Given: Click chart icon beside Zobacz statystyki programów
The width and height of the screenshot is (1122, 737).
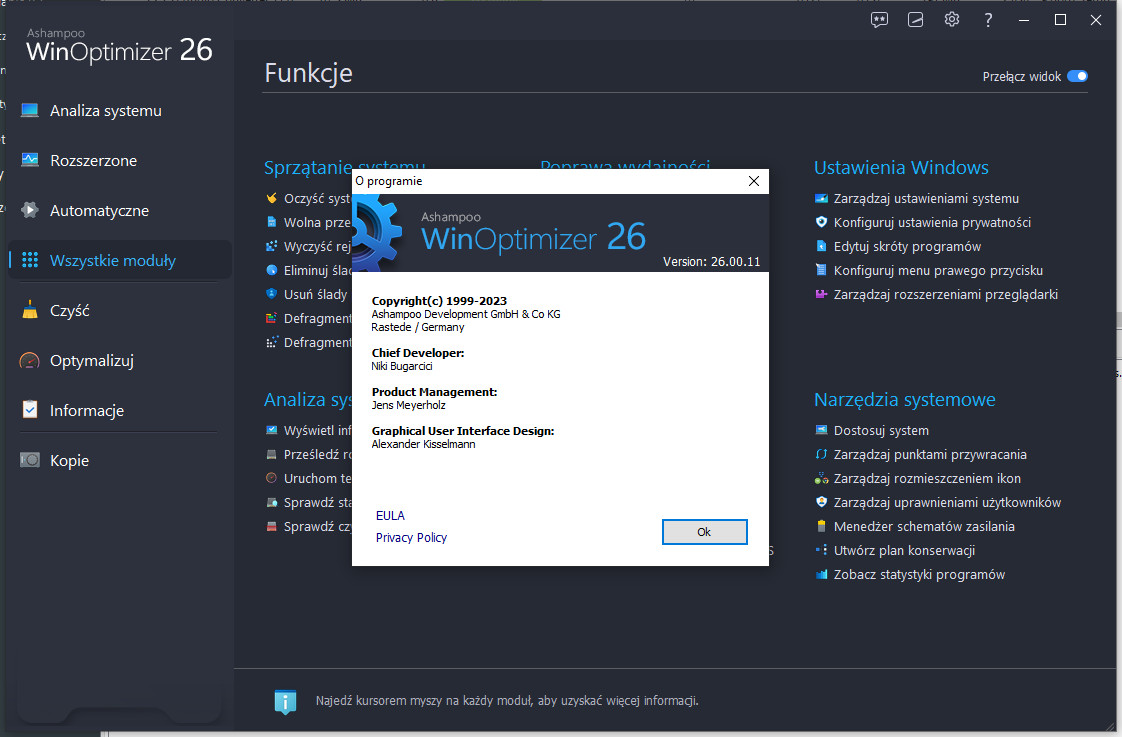Looking at the screenshot, I should (821, 574).
